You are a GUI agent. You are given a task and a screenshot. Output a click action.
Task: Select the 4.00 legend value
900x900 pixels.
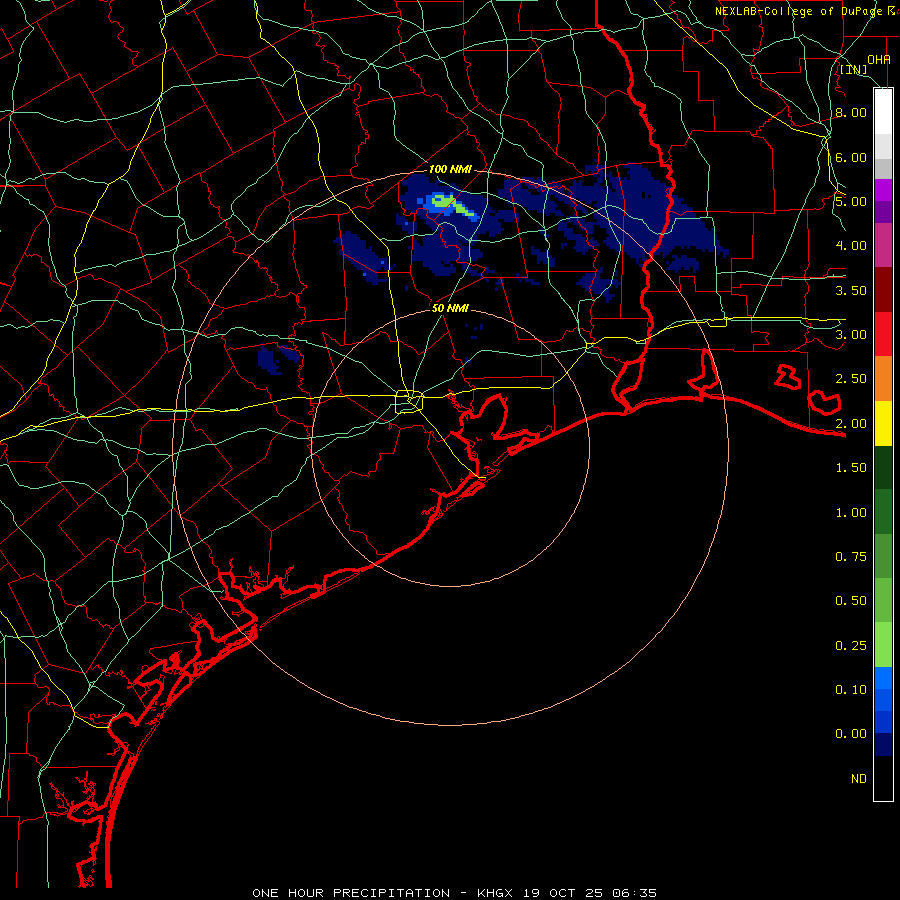click(851, 246)
